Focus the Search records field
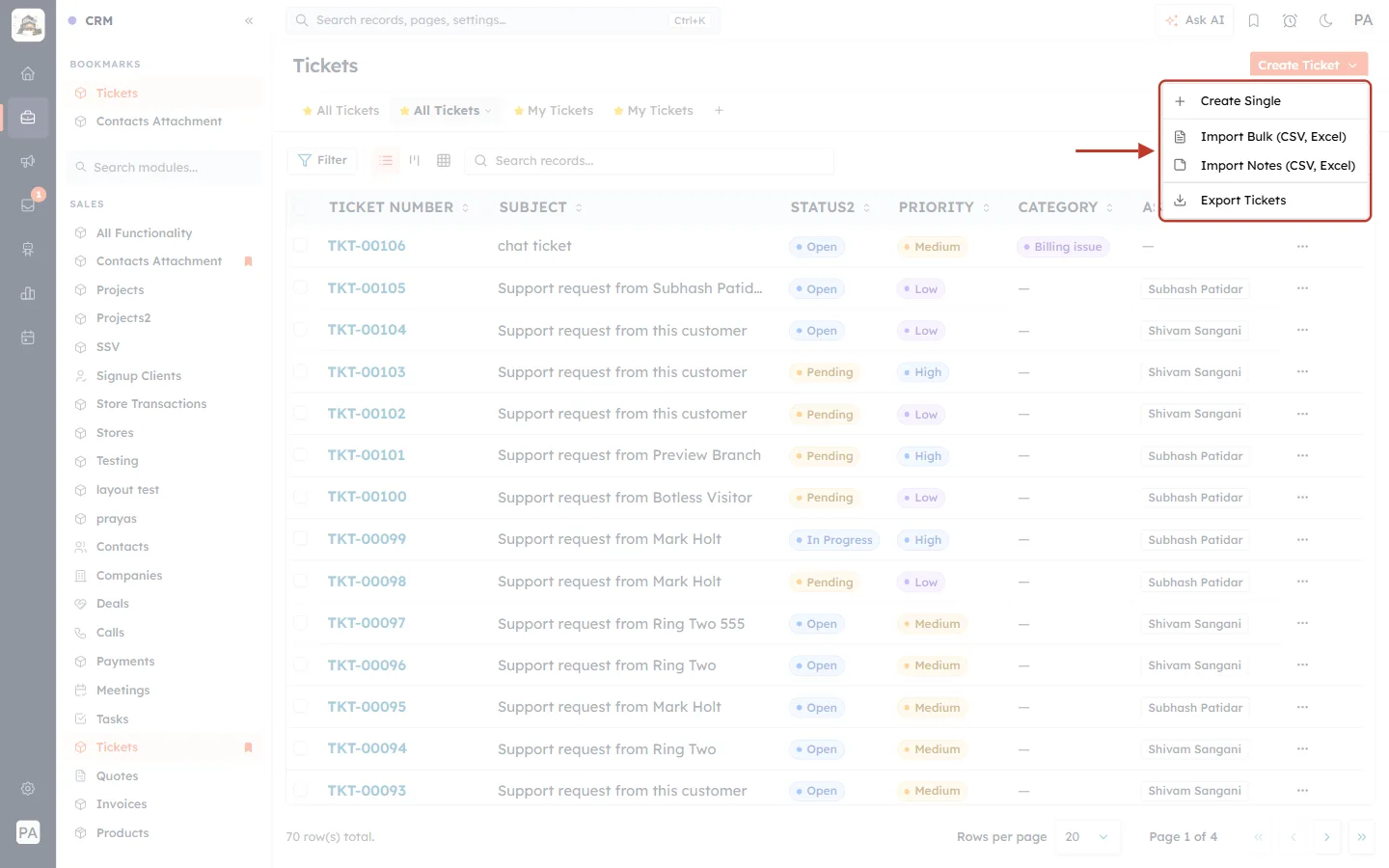 pos(649,161)
